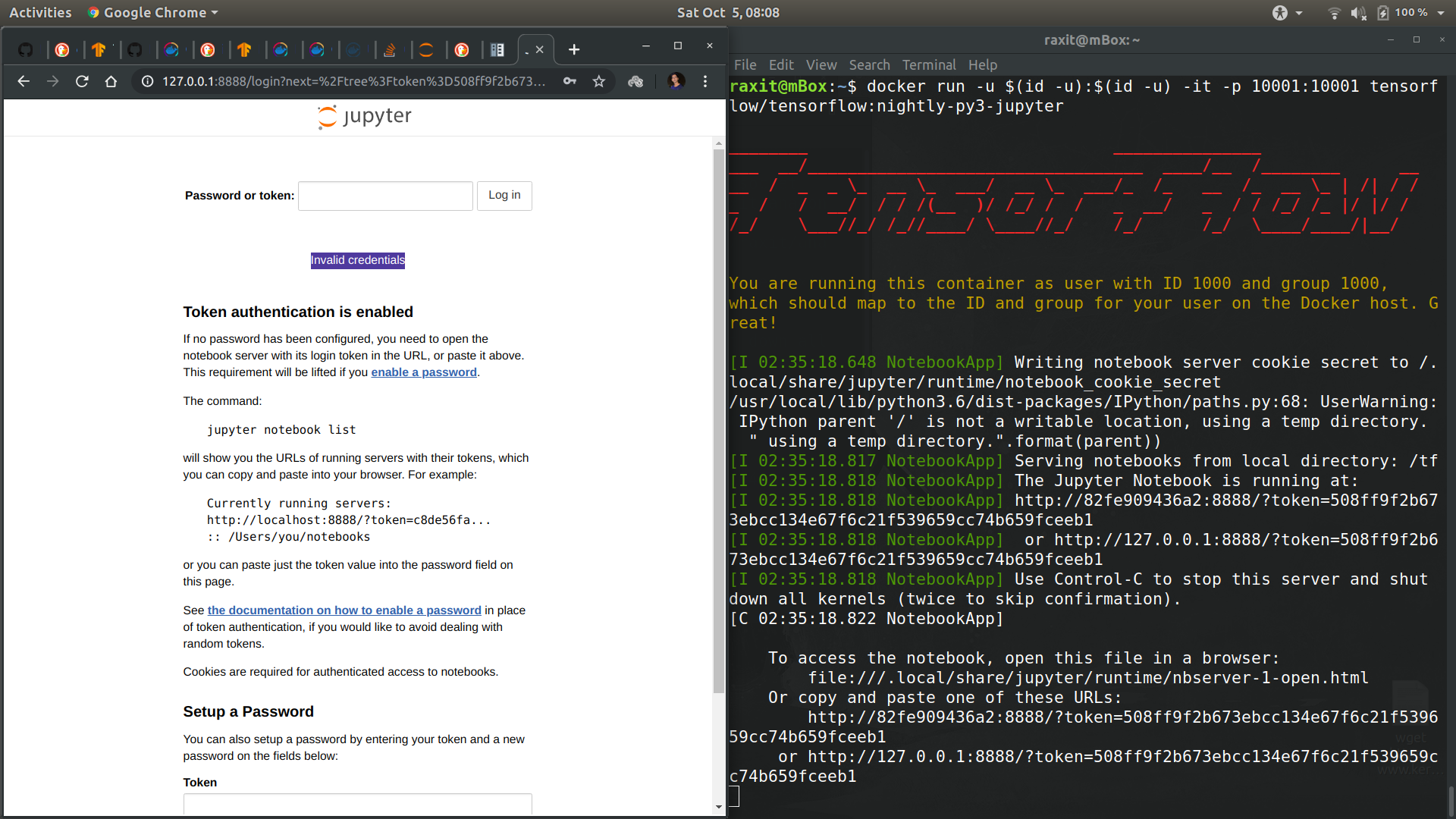Click the page scrollbar down arrow
The height and width of the screenshot is (819, 1456).
[x=718, y=807]
